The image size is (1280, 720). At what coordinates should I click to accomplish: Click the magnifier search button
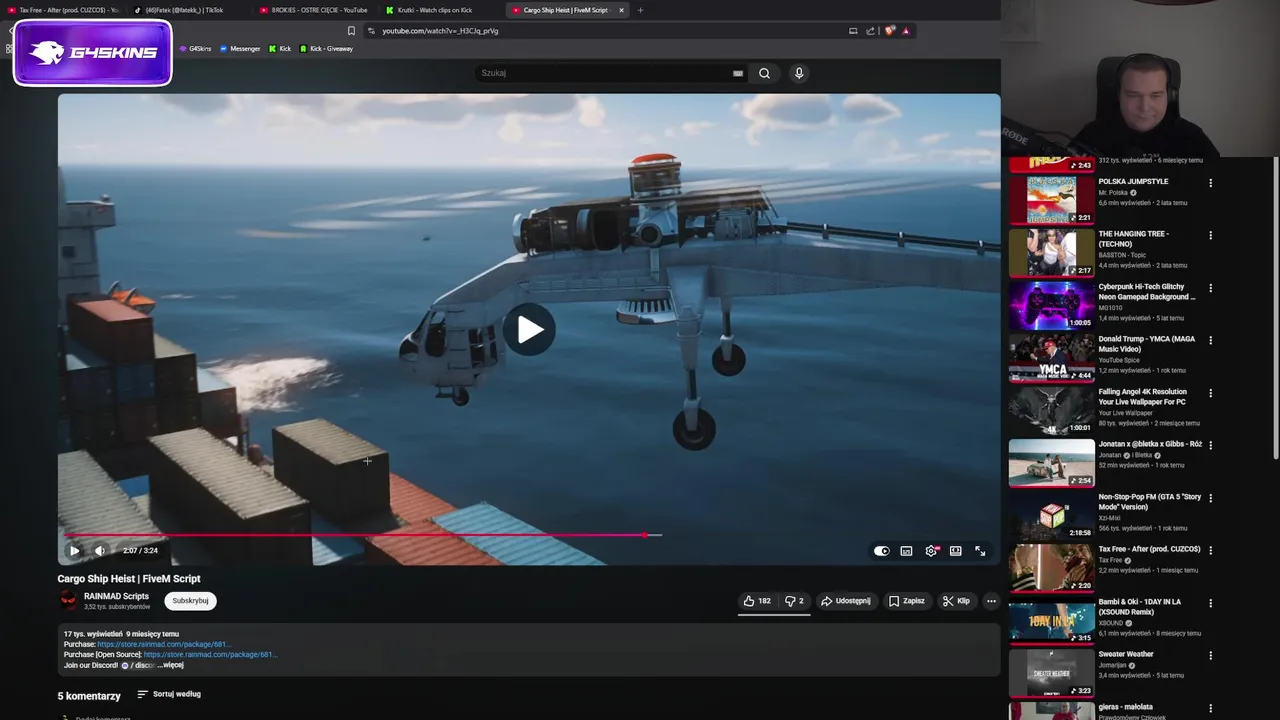pyautogui.click(x=764, y=73)
